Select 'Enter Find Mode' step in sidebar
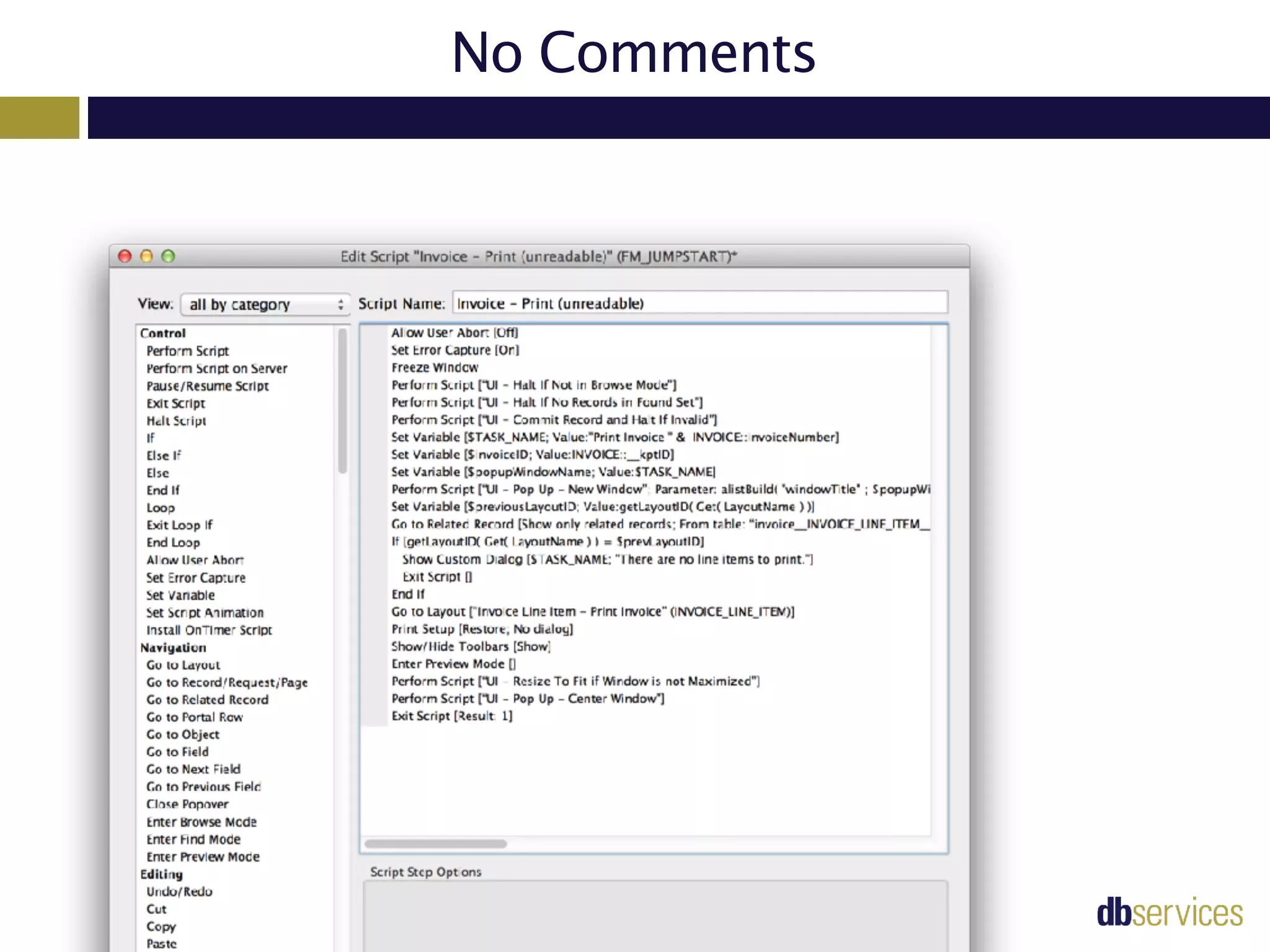Image resolution: width=1270 pixels, height=952 pixels. (193, 839)
